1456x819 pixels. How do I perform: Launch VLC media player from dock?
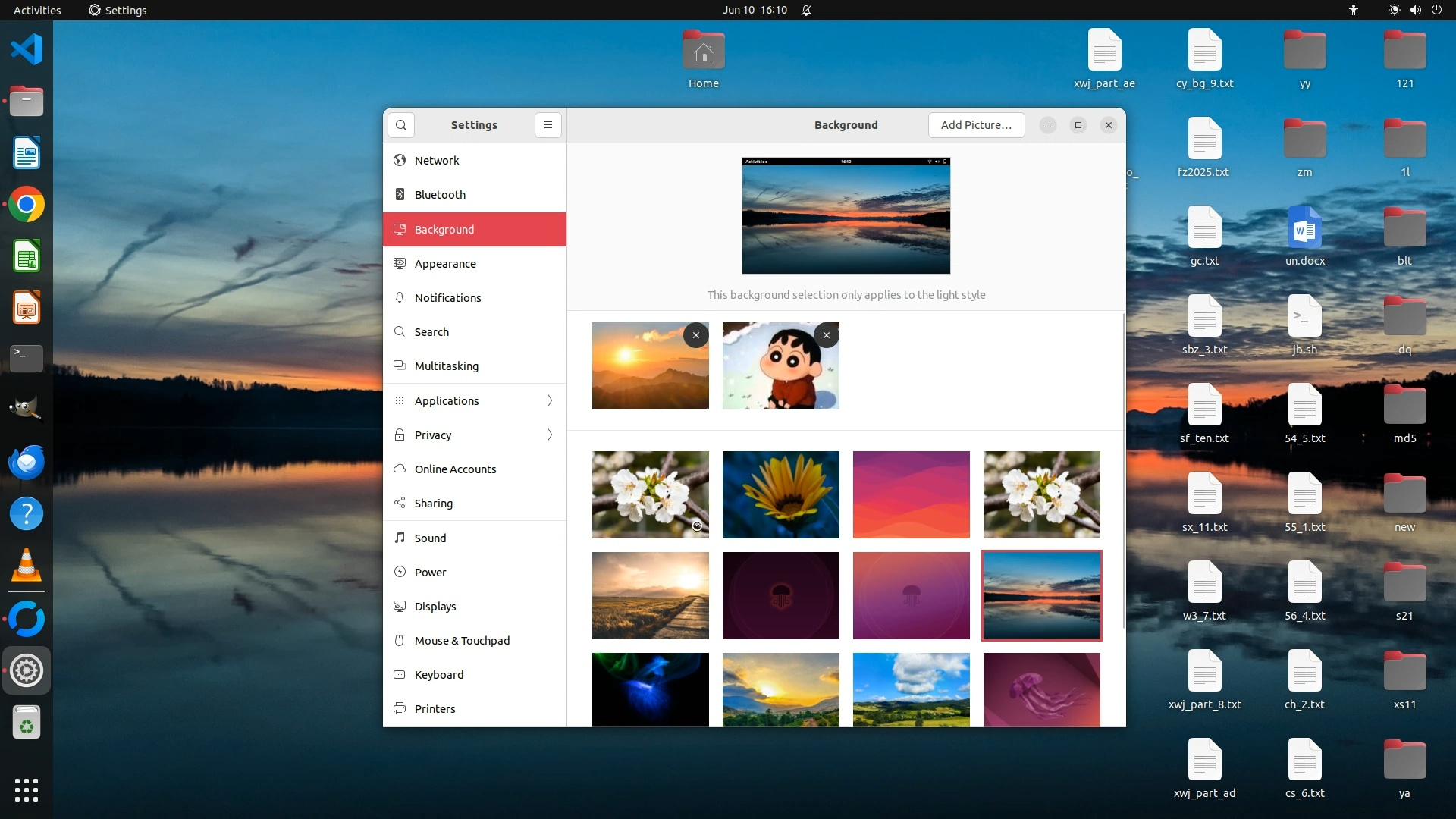[27, 566]
